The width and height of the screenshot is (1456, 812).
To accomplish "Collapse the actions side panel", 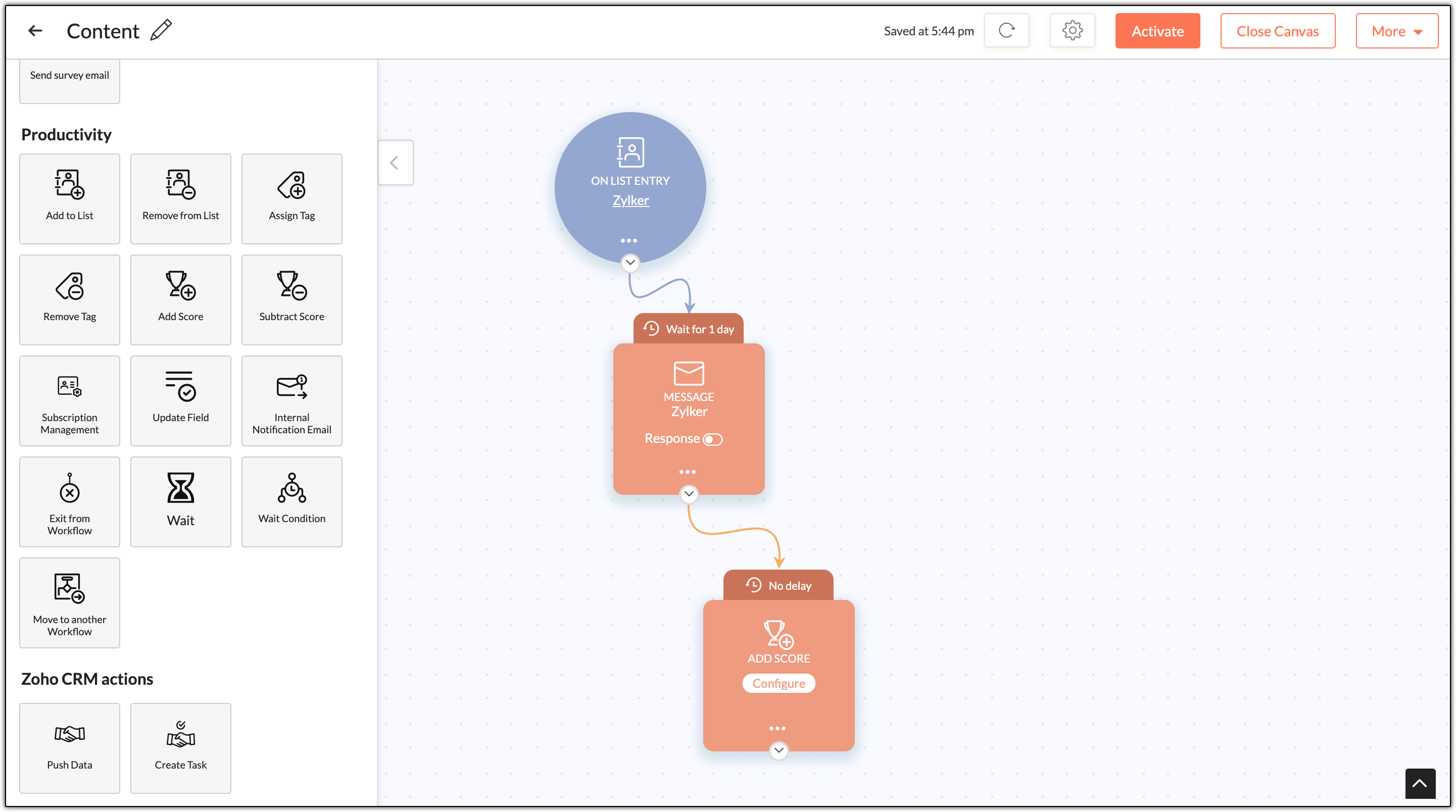I will pos(395,163).
